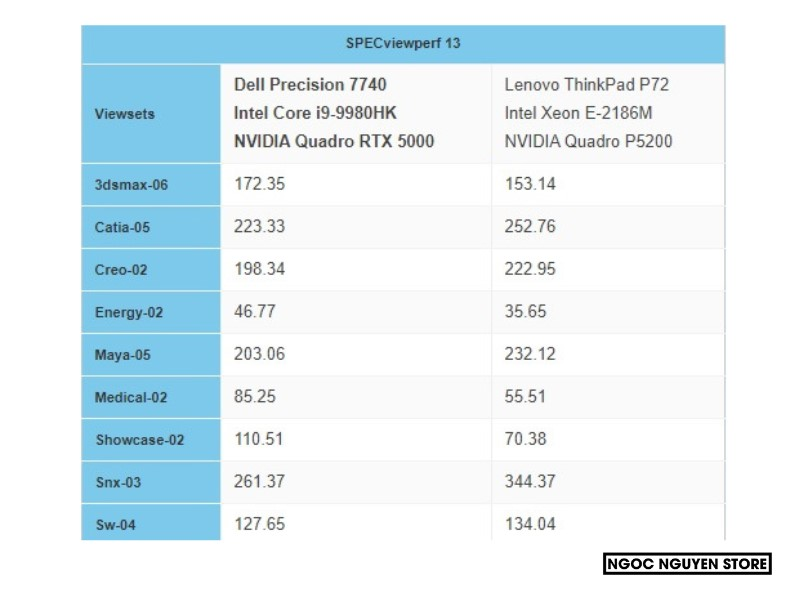The height and width of the screenshot is (600, 800).
Task: Select the Dell Snx-03 value 261.37
Action: (259, 482)
